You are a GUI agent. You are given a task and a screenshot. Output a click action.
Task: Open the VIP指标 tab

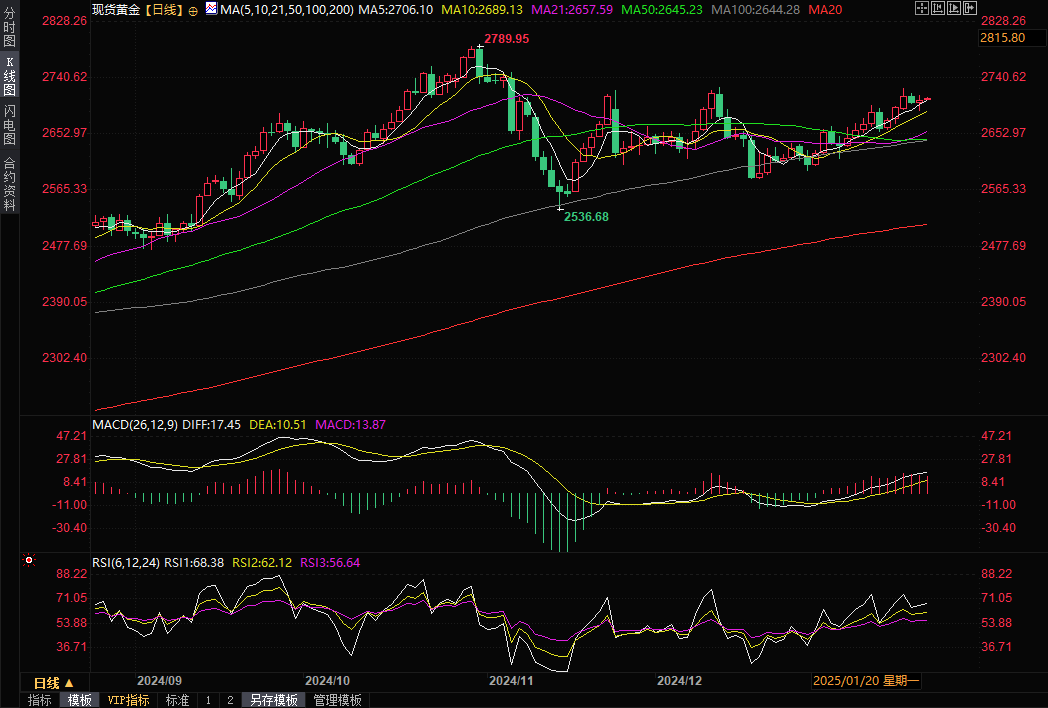click(128, 700)
